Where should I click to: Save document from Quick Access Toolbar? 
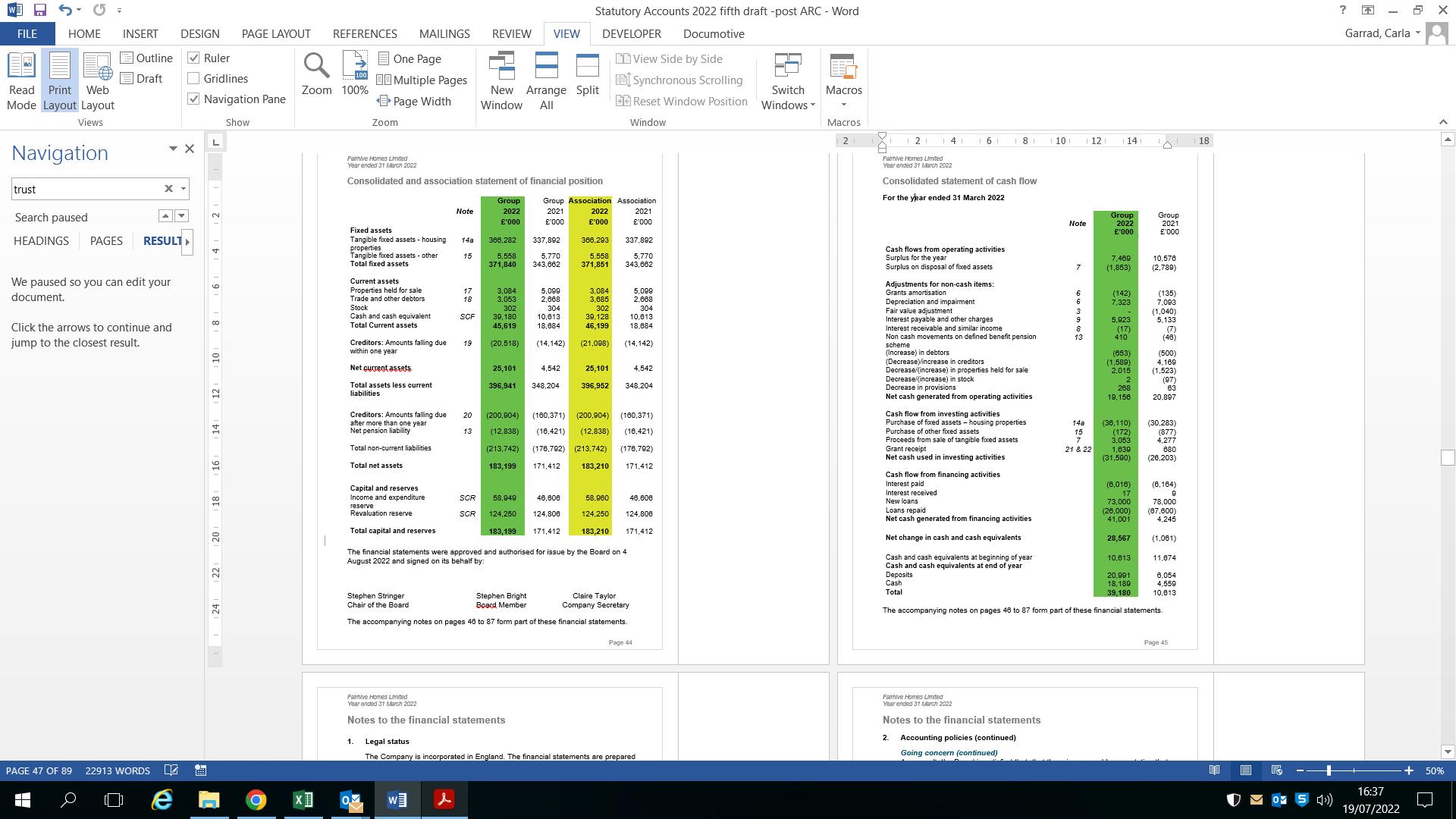pos(39,11)
